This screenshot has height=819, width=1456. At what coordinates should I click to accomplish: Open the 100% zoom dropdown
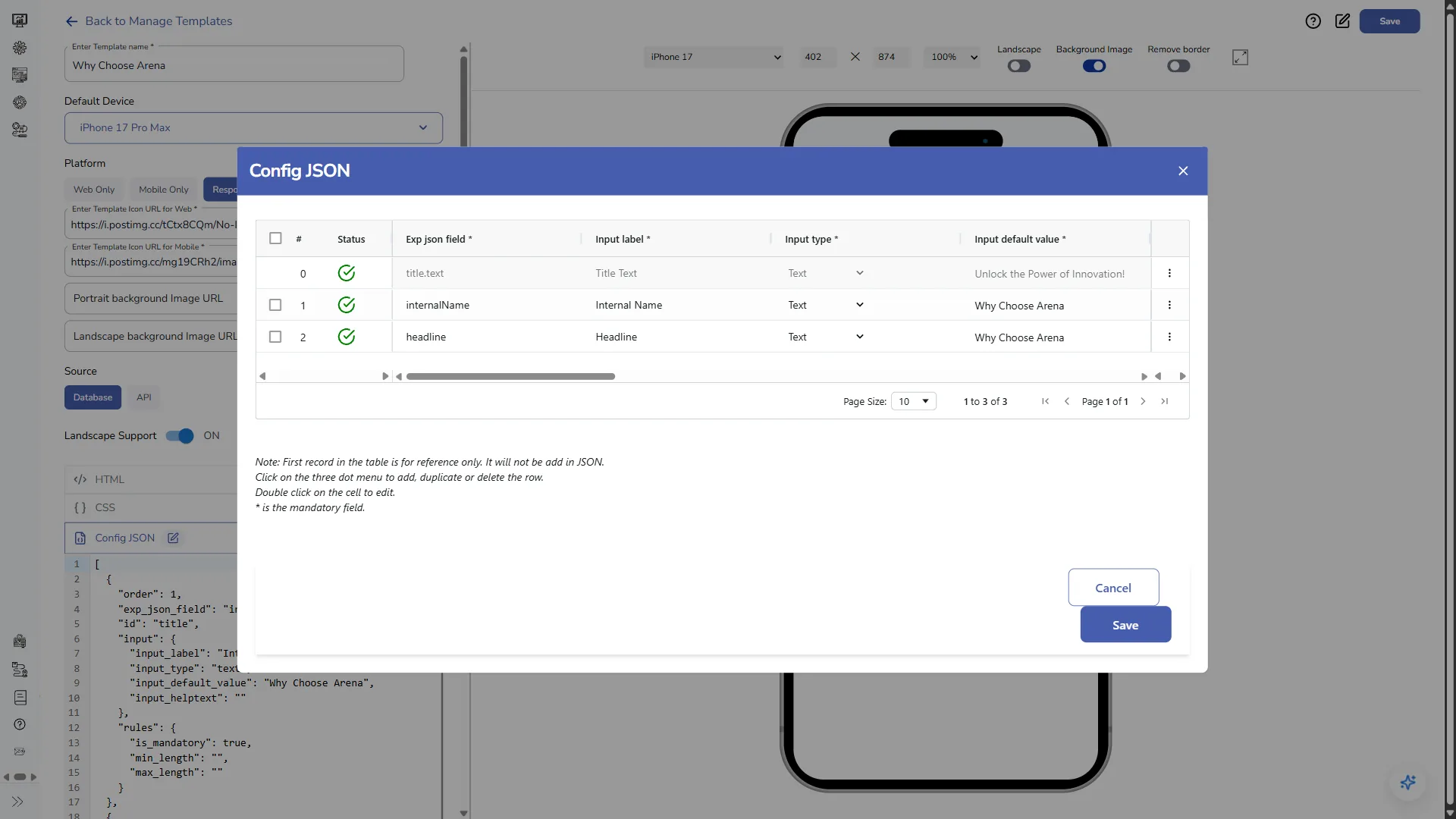pos(952,57)
